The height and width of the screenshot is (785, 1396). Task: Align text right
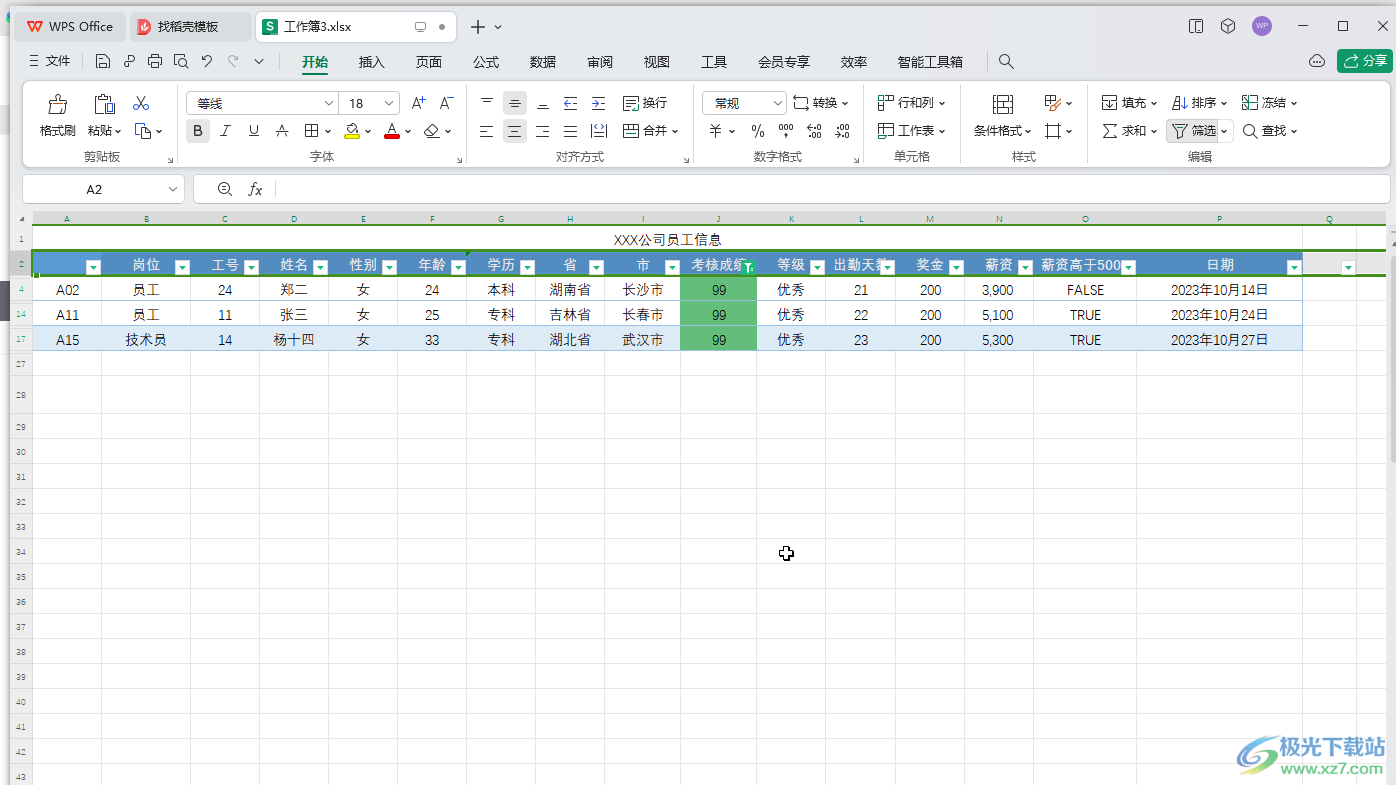point(543,131)
